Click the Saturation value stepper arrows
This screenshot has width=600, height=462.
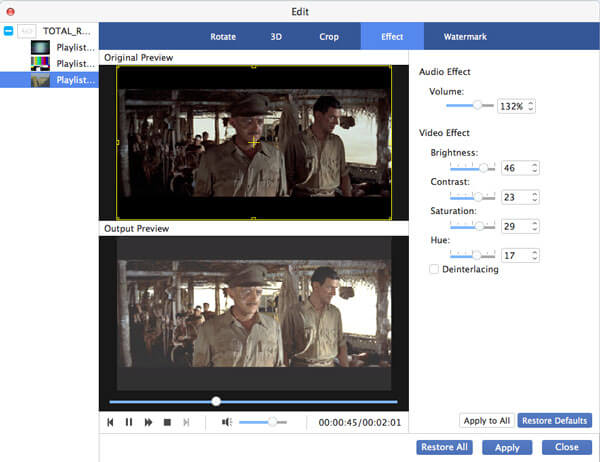(x=535, y=226)
